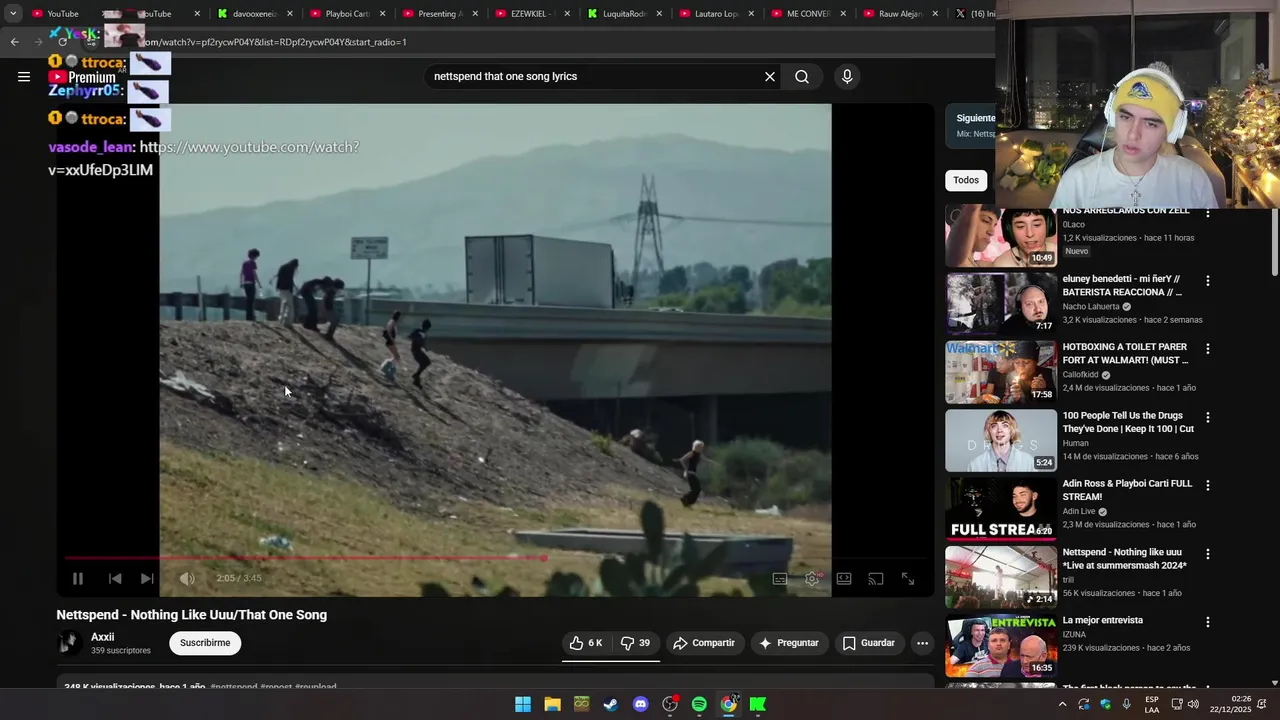Viewport: 1280px width, 720px height.
Task: Click the search magnifier button
Action: [x=802, y=76]
